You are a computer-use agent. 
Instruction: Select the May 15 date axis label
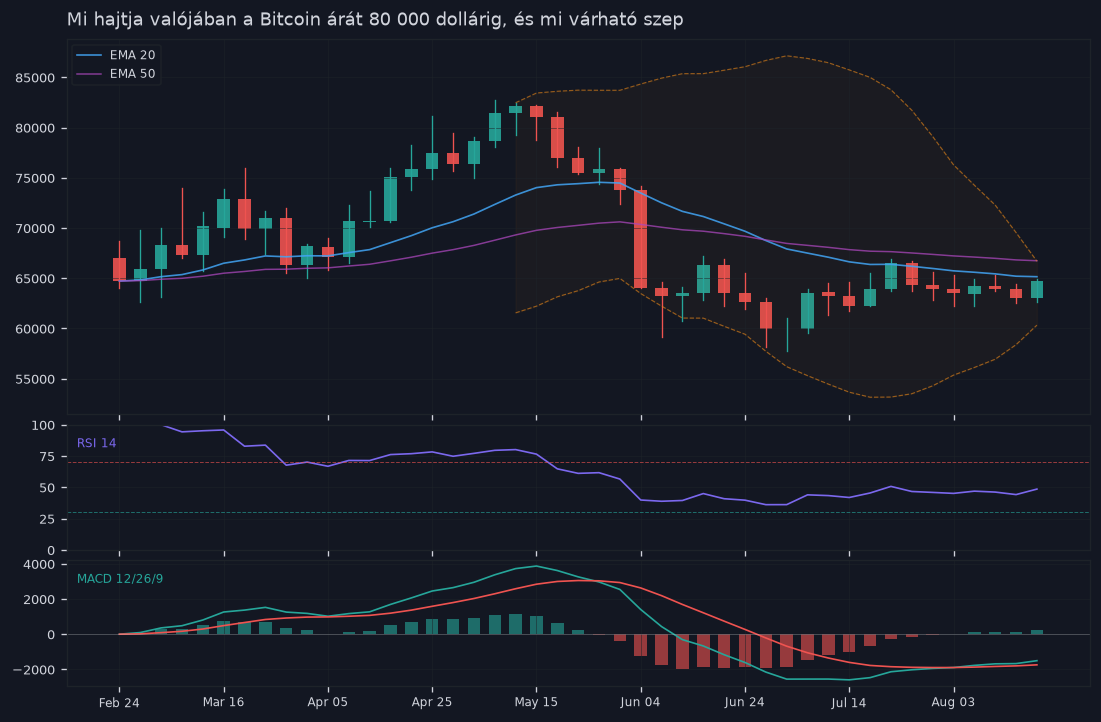click(536, 702)
